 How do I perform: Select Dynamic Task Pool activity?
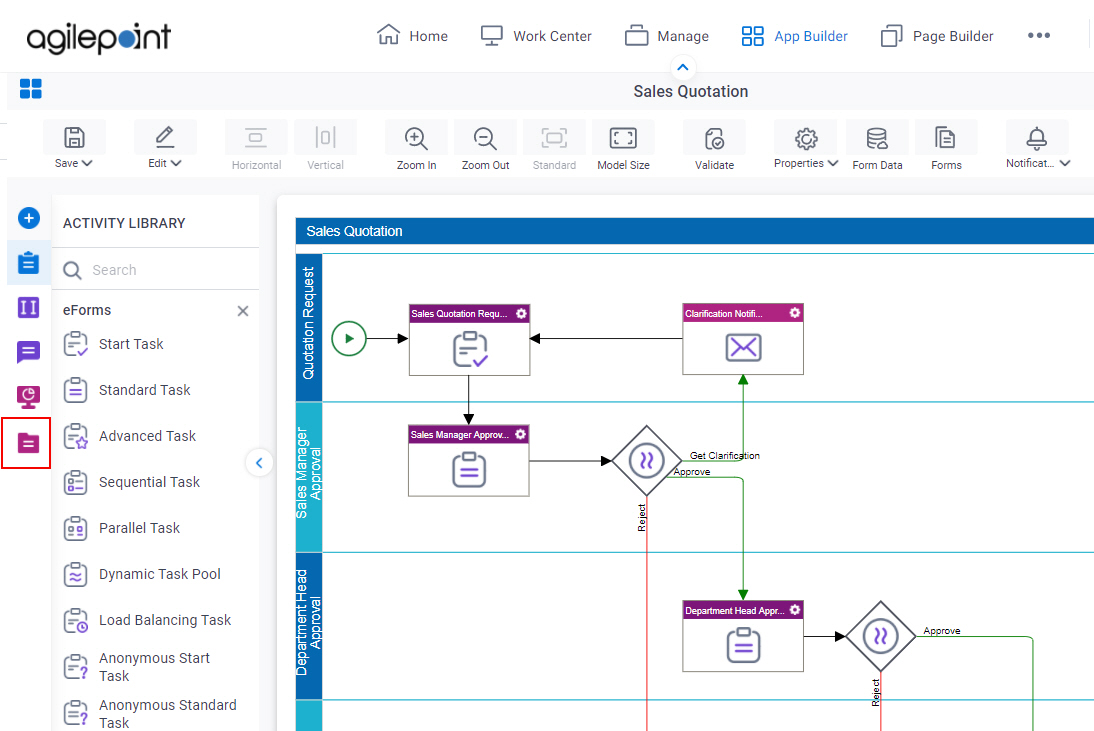pos(142,574)
